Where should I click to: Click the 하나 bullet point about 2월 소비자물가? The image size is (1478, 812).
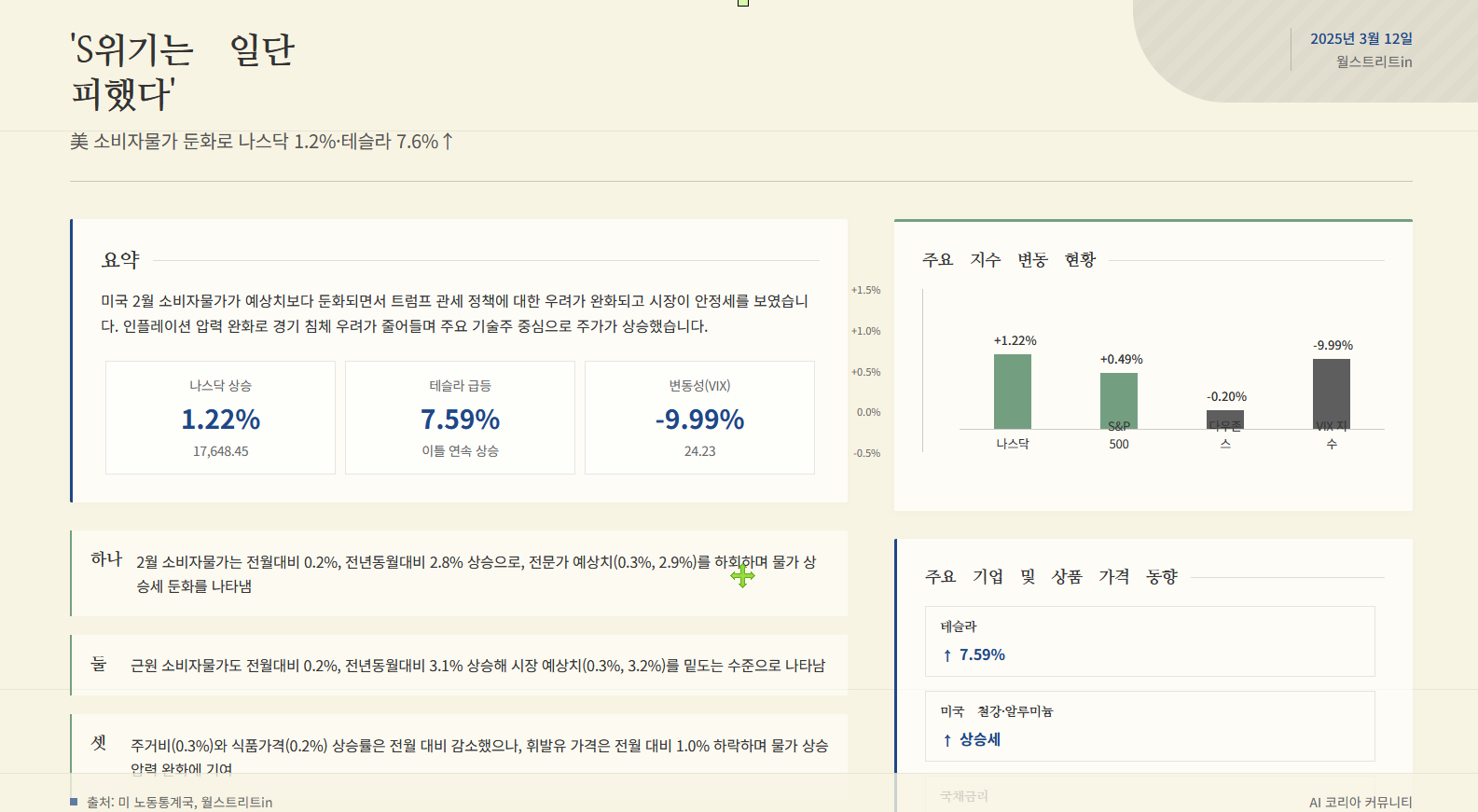tap(459, 573)
